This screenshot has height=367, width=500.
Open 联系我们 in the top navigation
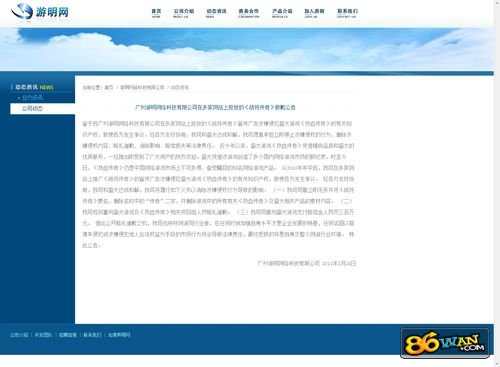pyautogui.click(x=347, y=13)
